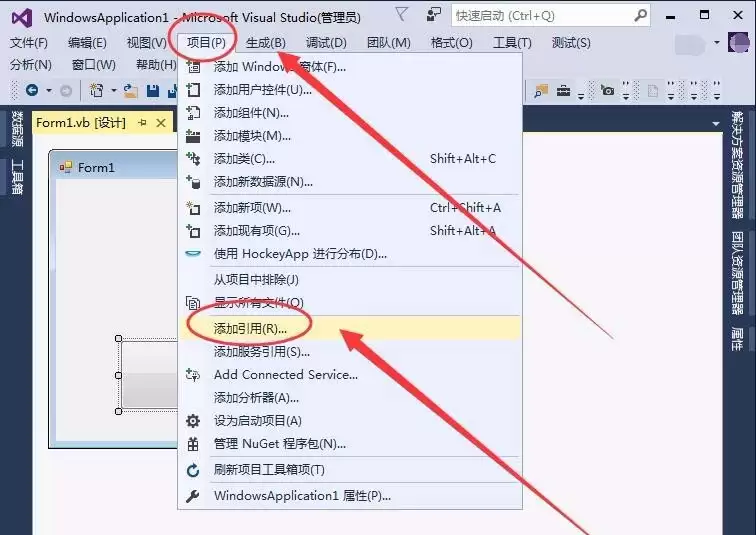Expand the rightmost toolbar overflow arrow
Screen dimensions: 756x535
pyautogui.click(x=716, y=91)
